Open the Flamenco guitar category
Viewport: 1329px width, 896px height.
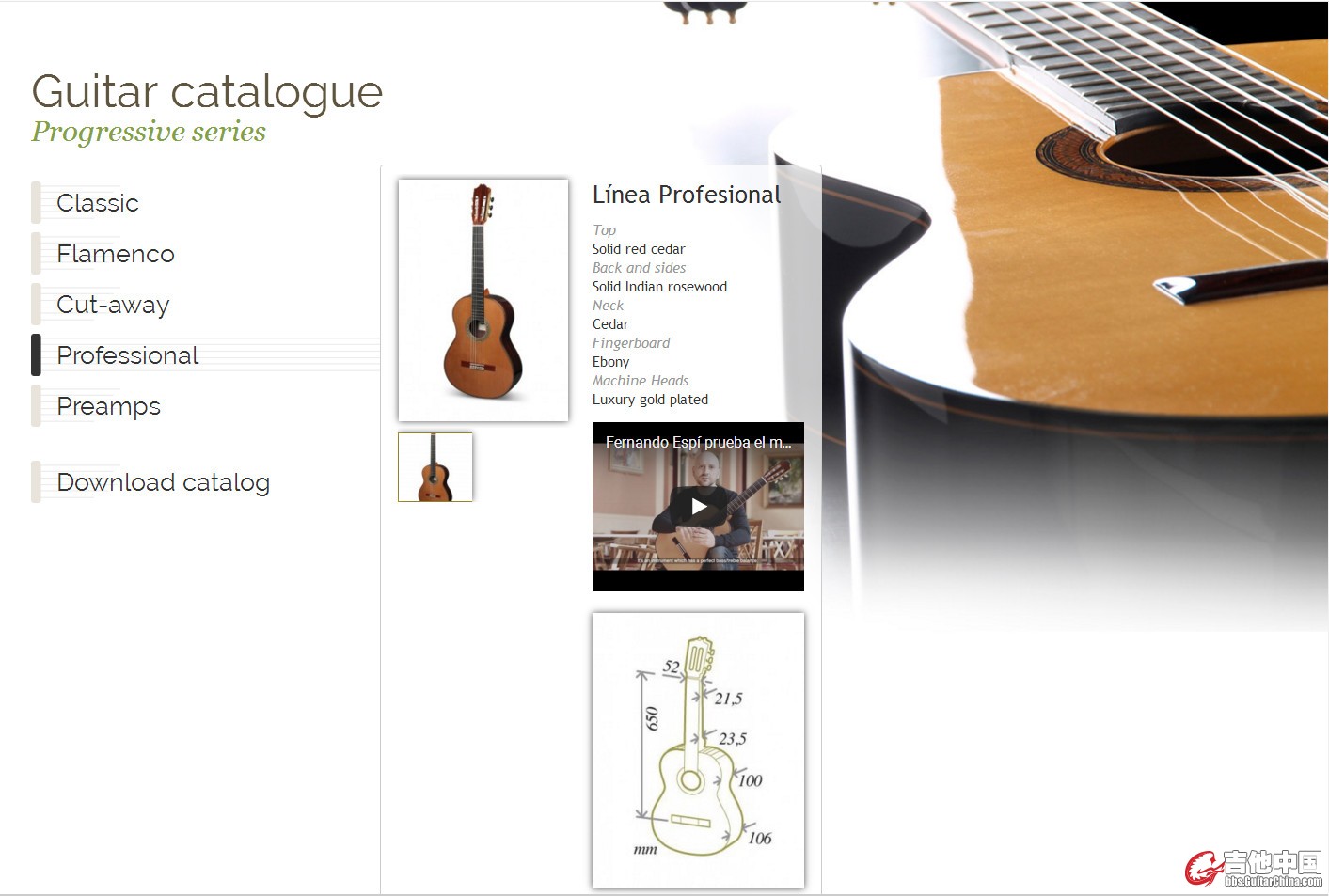(116, 254)
